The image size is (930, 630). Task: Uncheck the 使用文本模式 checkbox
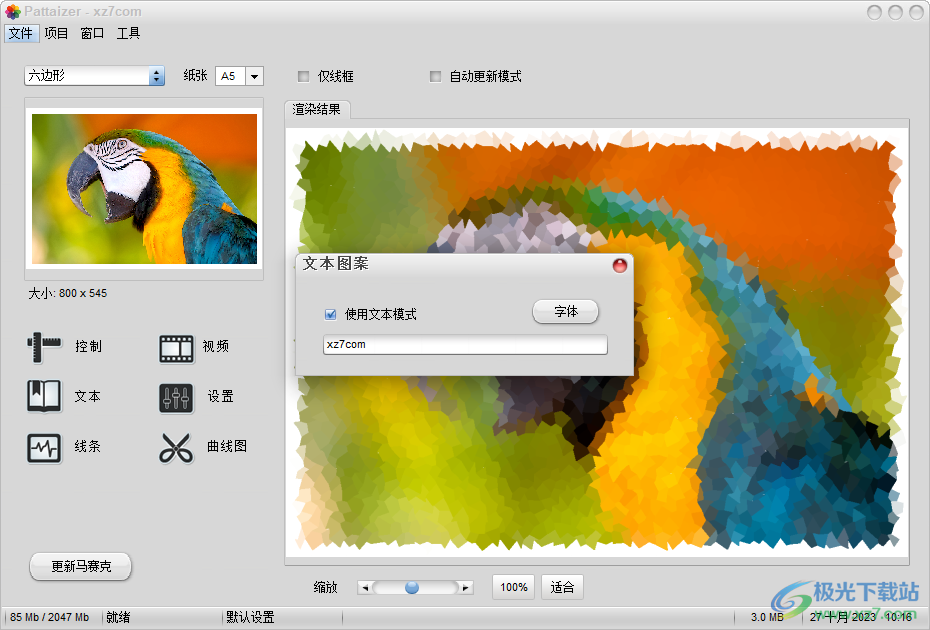(330, 314)
